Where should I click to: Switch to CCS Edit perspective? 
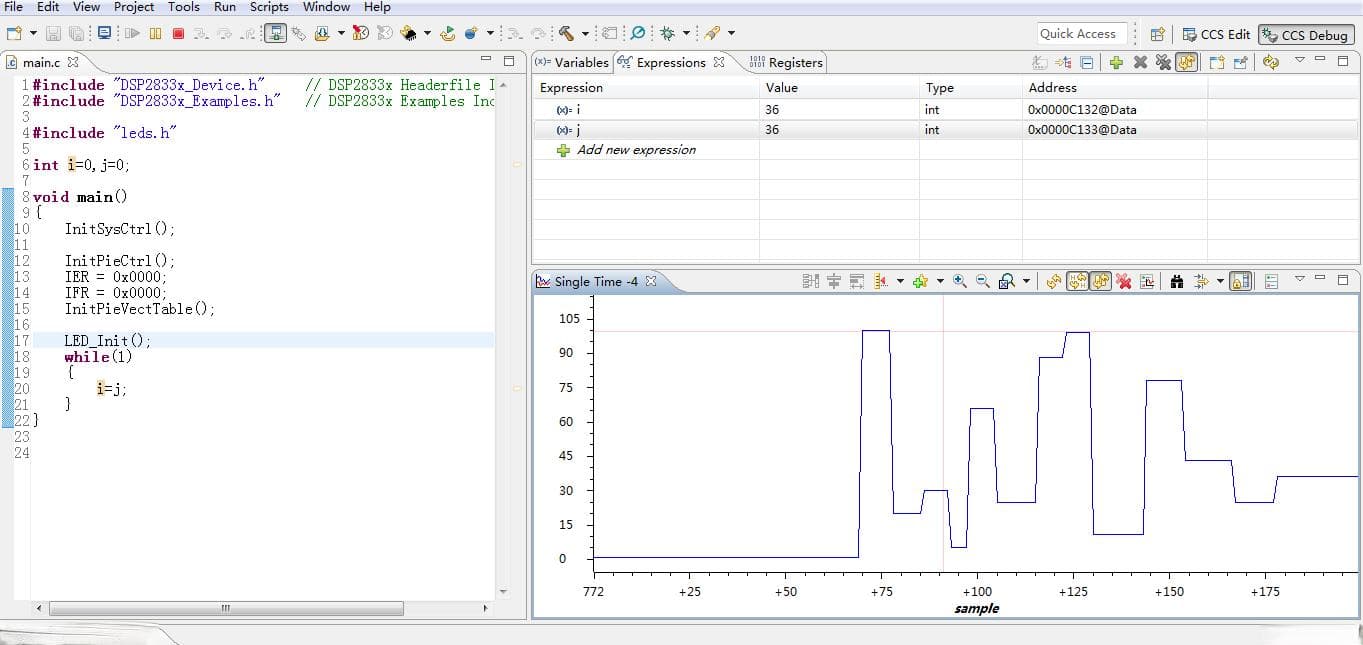click(x=1216, y=34)
